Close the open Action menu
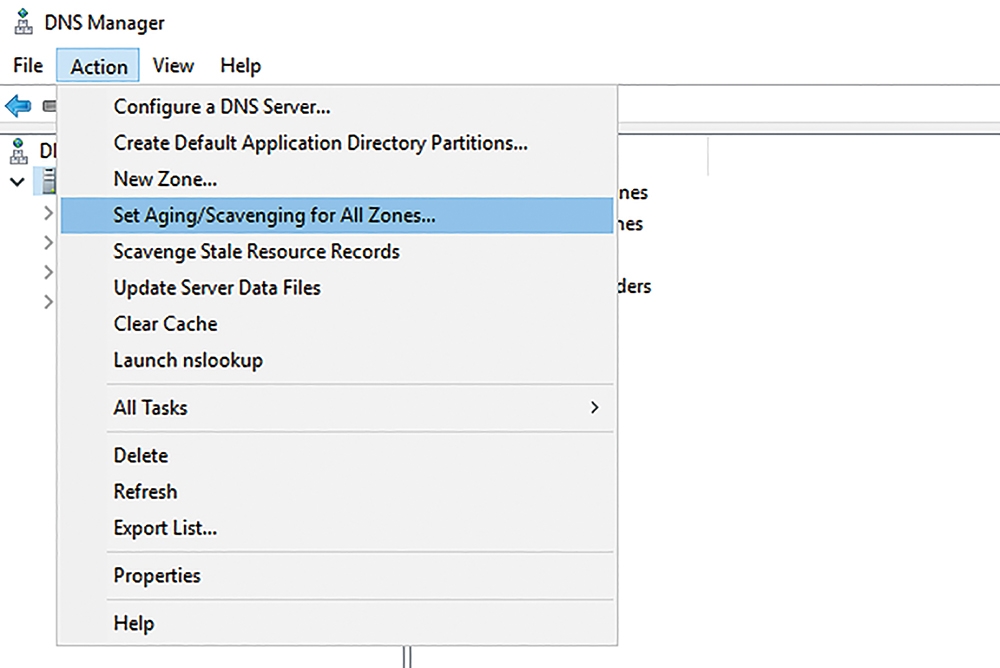The width and height of the screenshot is (1000, 668). [x=98, y=66]
